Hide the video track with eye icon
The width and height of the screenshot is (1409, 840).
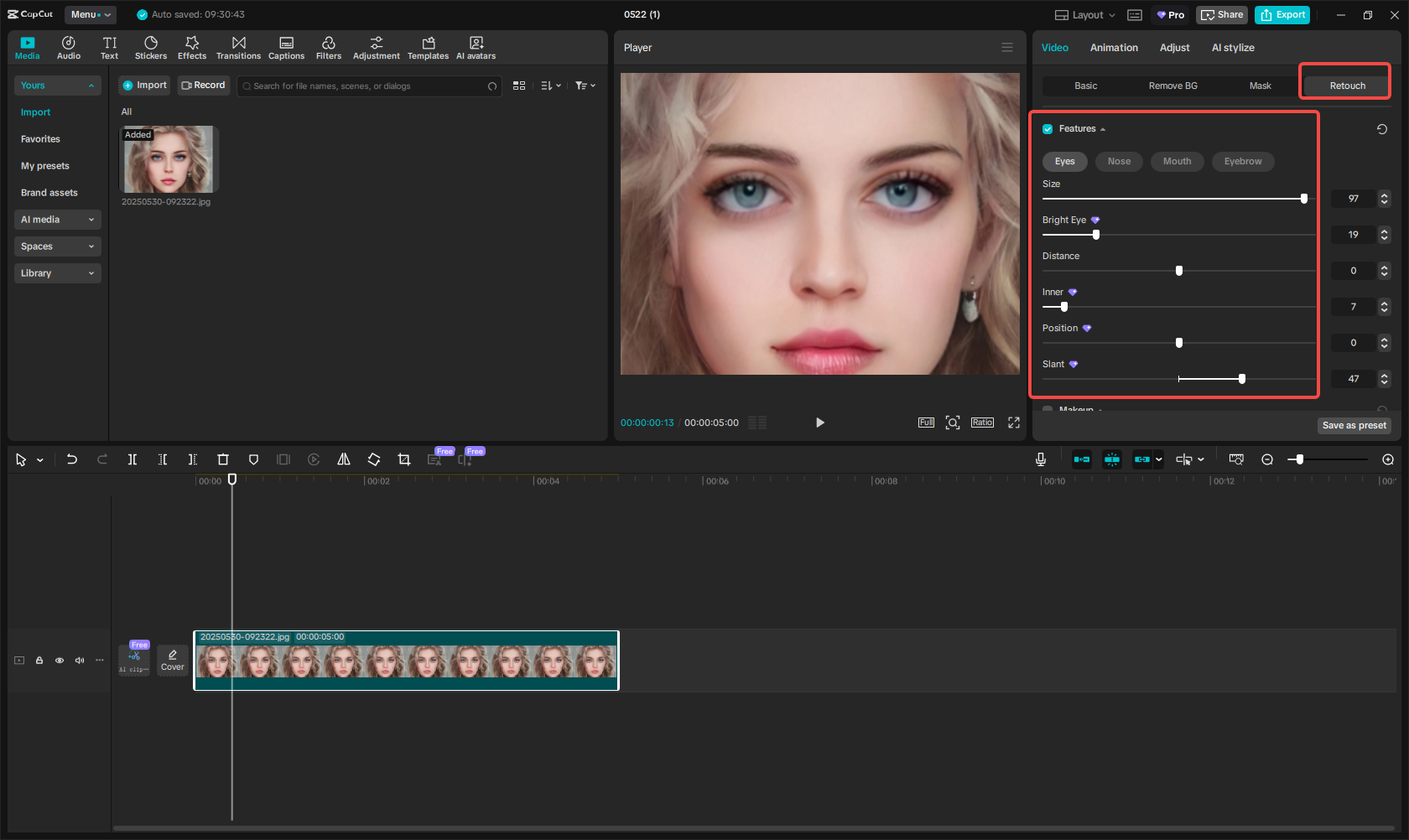click(60, 661)
